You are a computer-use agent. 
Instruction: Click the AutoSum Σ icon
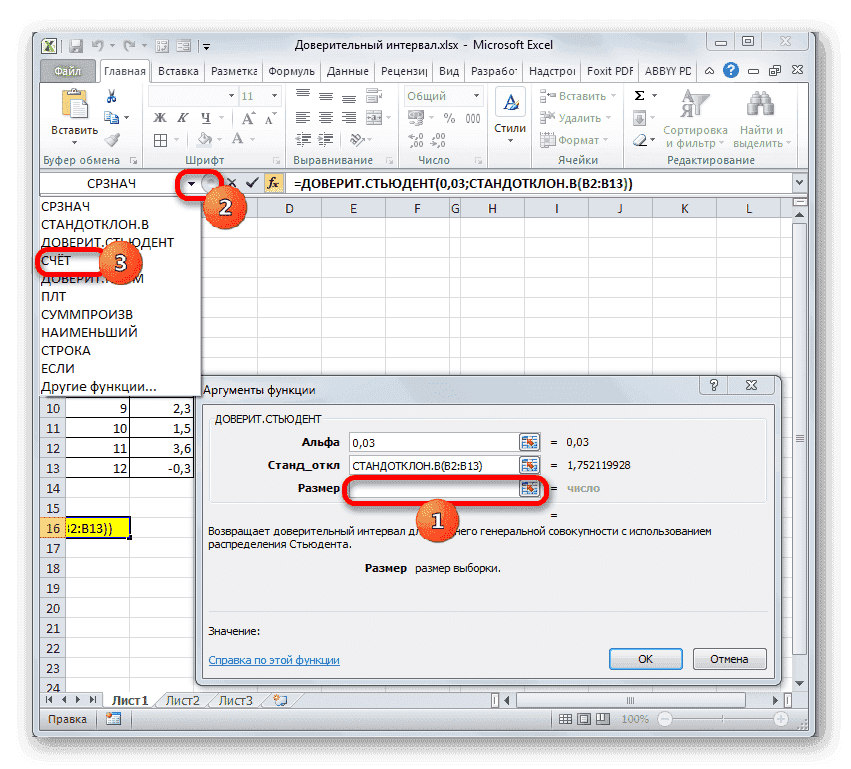[x=638, y=94]
